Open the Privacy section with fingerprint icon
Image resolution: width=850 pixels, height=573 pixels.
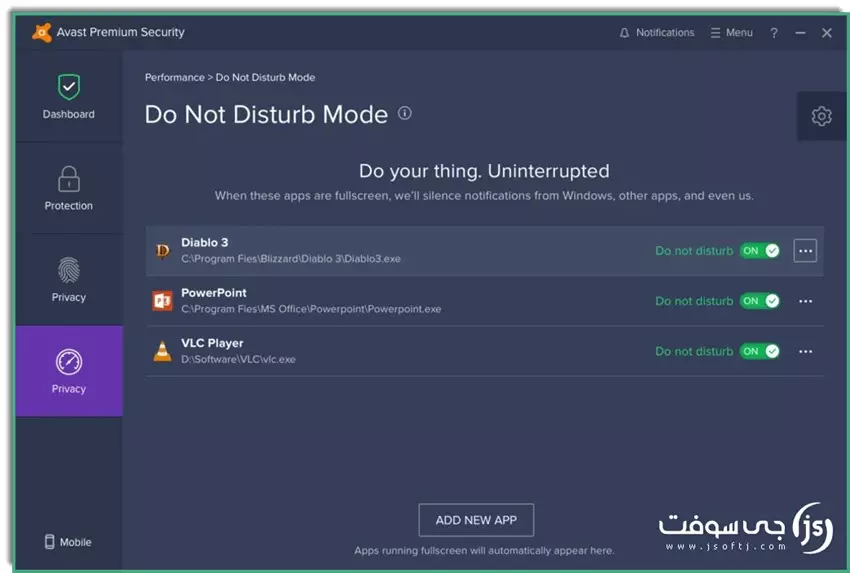(69, 280)
